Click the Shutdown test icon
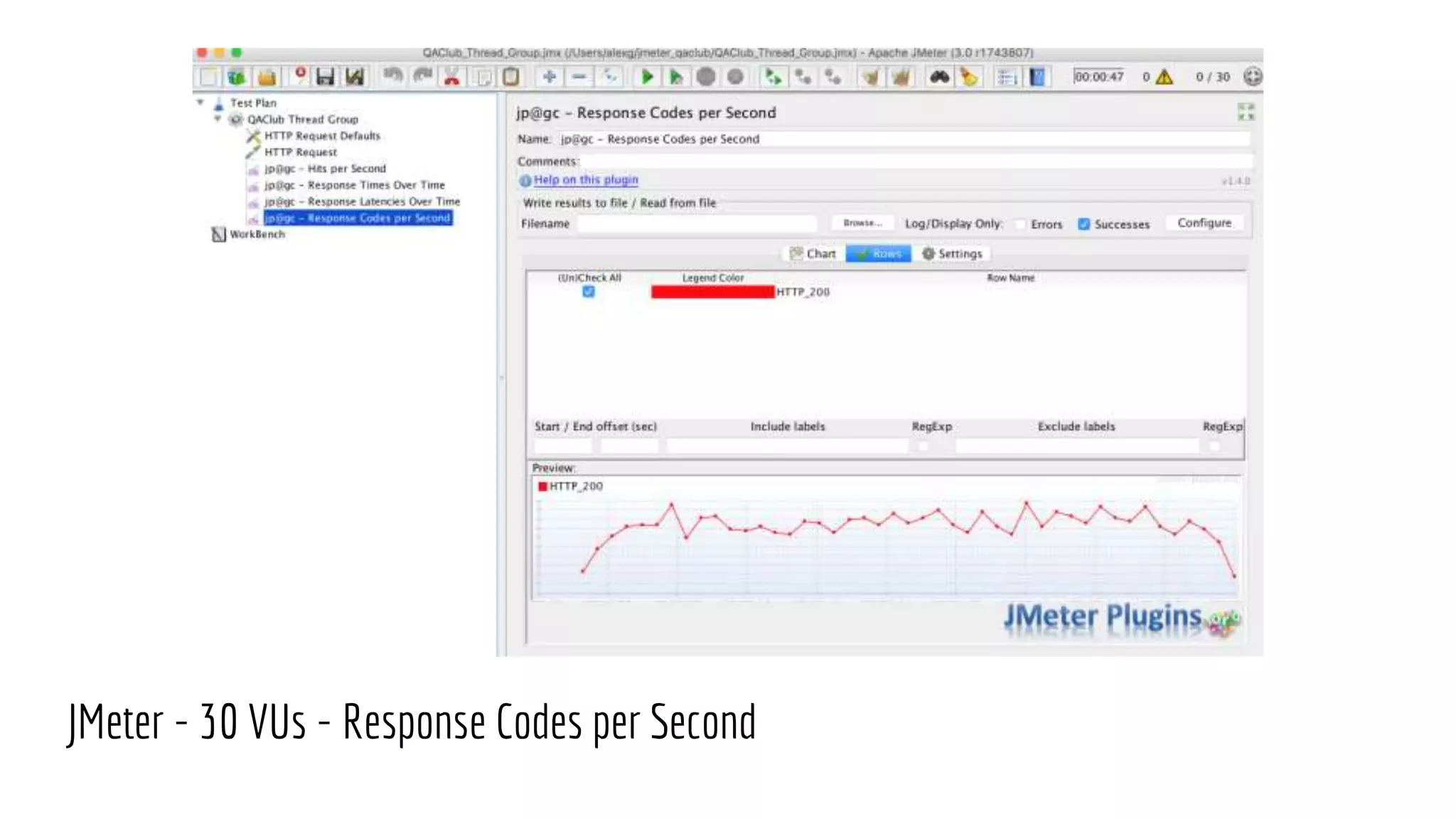Image resolution: width=1456 pixels, height=819 pixels. (736, 77)
